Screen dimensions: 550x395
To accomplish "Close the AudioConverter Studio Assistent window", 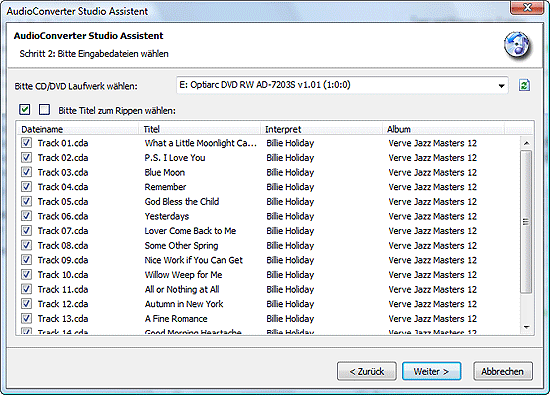I will click(527, 8).
